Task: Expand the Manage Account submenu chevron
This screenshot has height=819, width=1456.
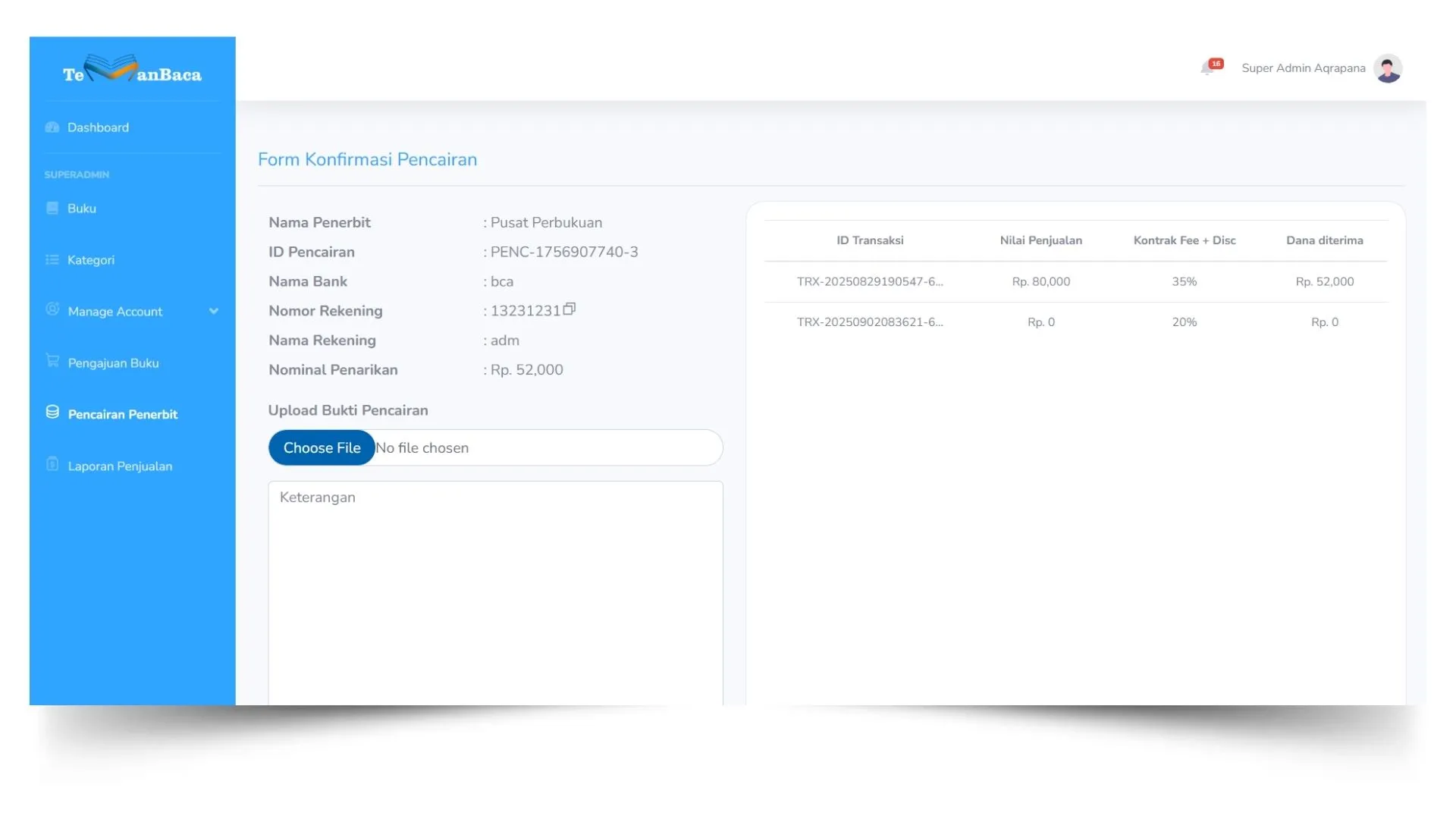Action: [213, 311]
